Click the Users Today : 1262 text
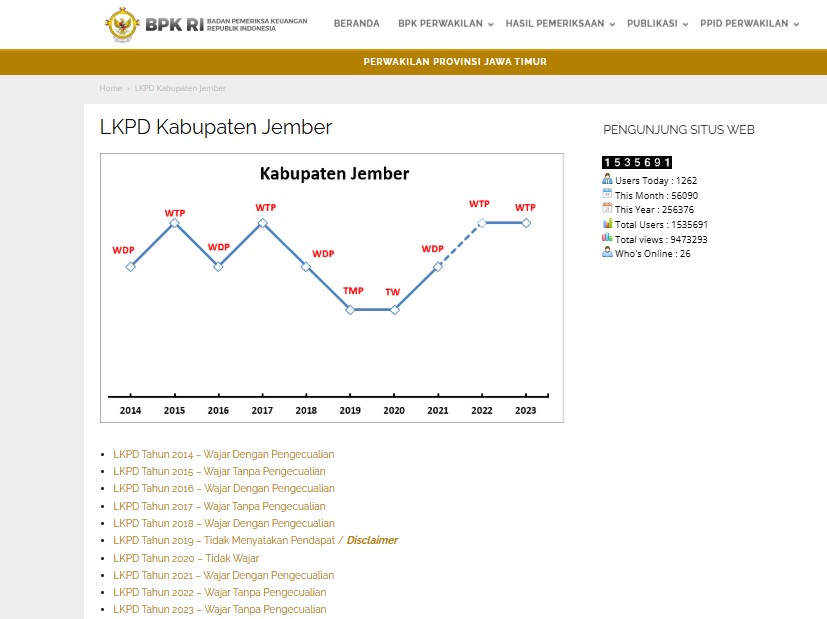Viewport: 827px width, 619px height. (656, 181)
